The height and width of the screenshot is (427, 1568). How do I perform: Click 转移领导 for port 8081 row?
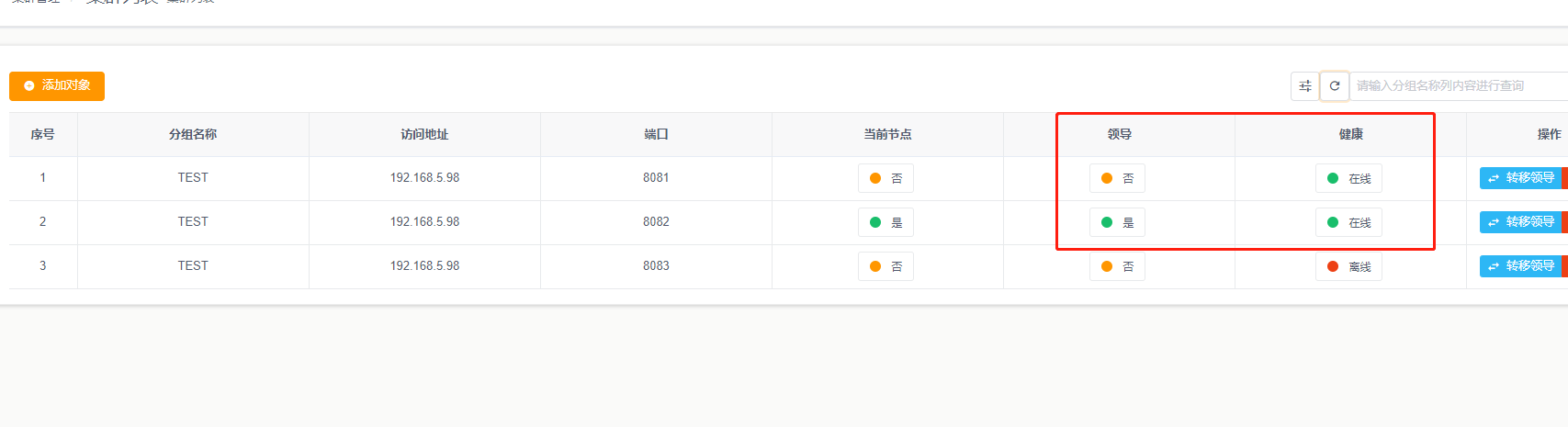1521,178
